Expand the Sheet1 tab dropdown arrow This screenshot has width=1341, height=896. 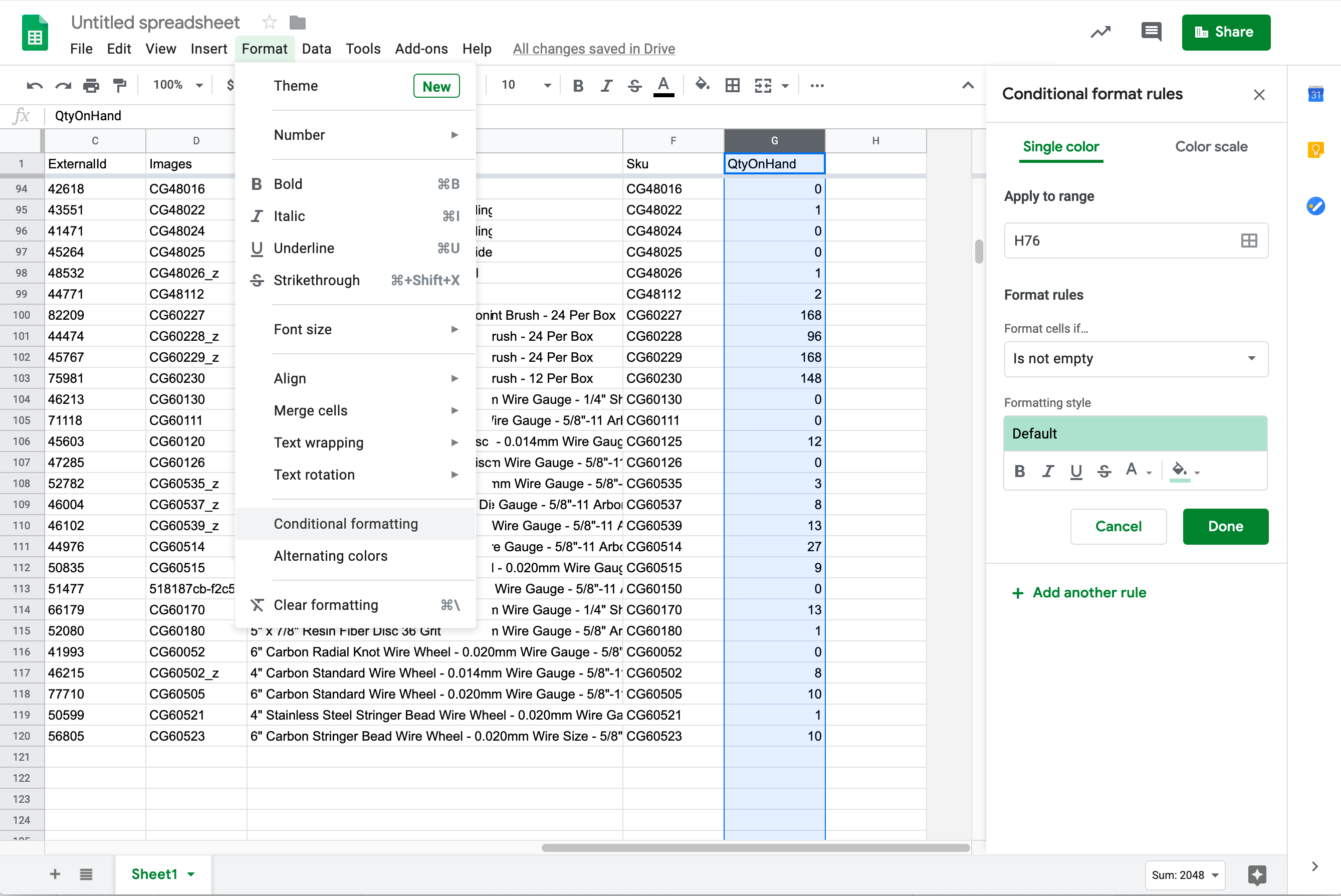(191, 874)
